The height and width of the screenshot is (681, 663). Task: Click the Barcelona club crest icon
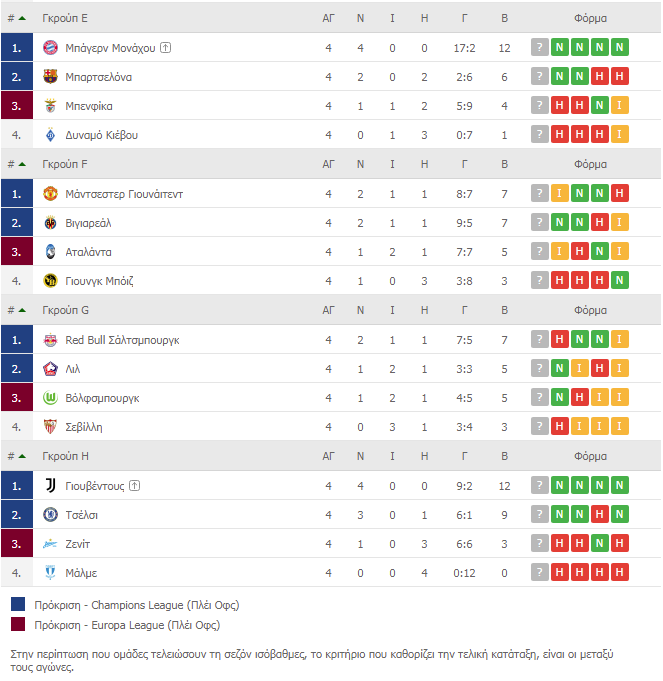coord(51,76)
